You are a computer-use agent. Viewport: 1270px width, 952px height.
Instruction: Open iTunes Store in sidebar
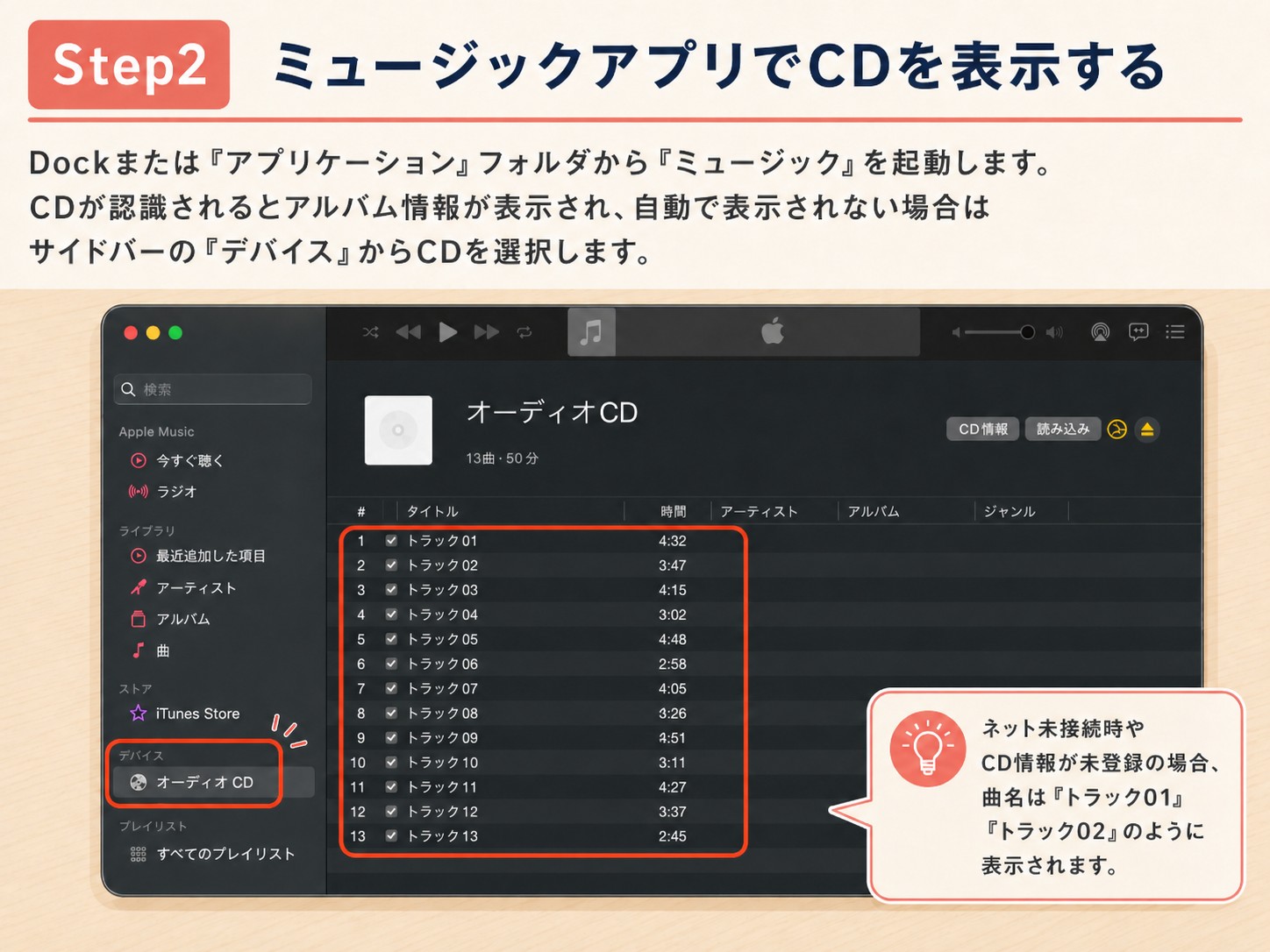point(197,714)
